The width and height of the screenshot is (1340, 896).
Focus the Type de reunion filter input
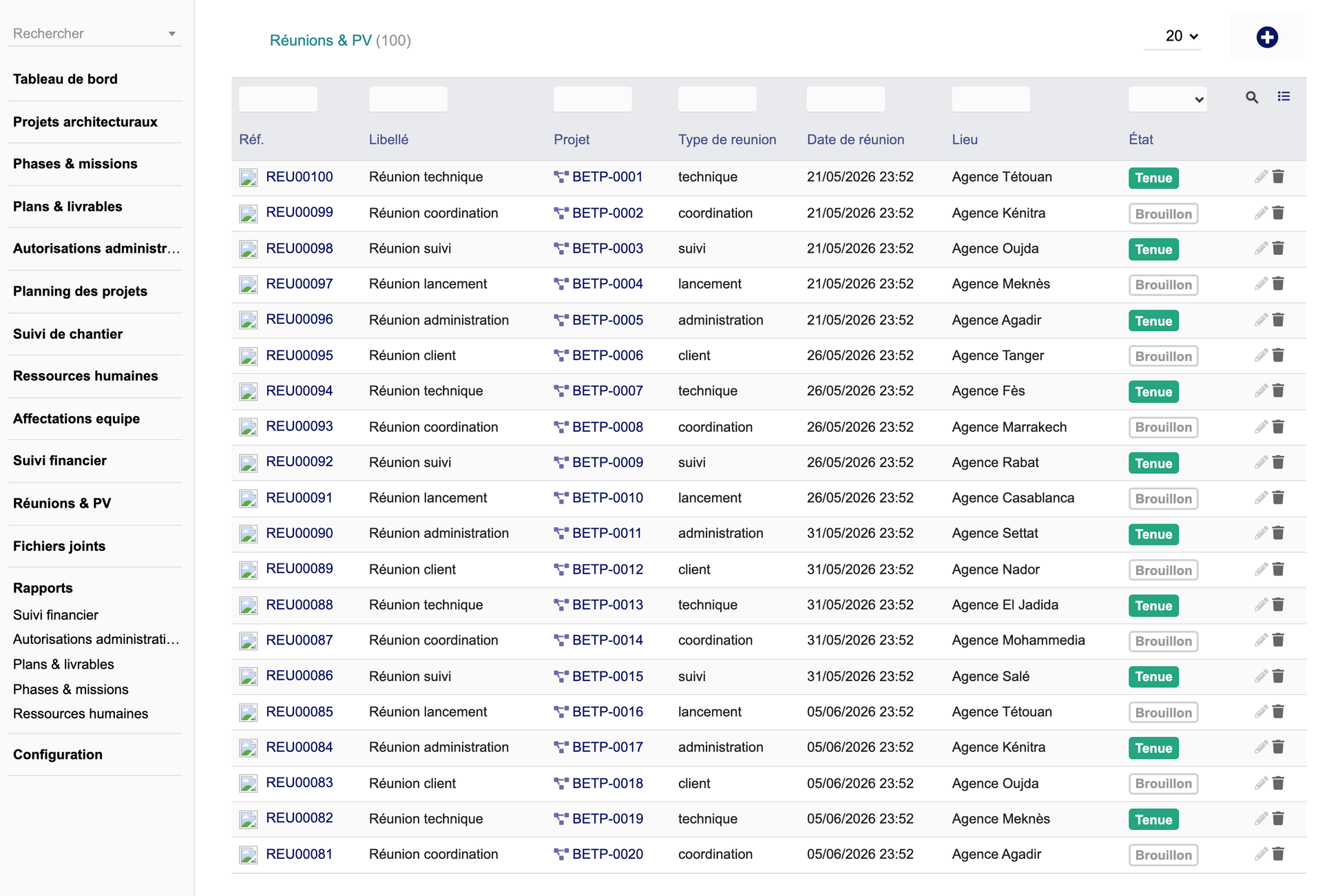pos(718,99)
